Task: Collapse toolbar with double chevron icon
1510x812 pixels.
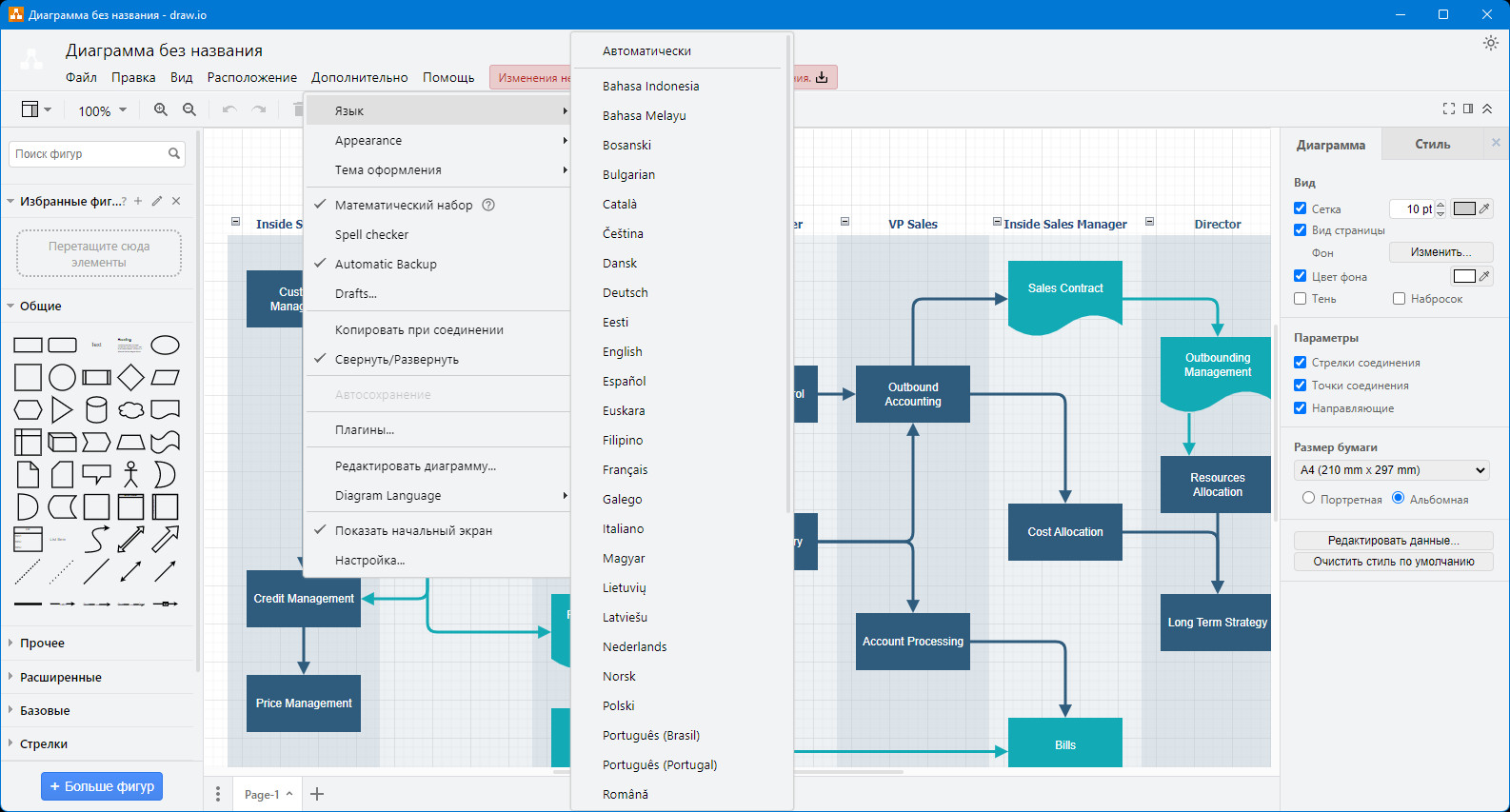Action: 1487,109
